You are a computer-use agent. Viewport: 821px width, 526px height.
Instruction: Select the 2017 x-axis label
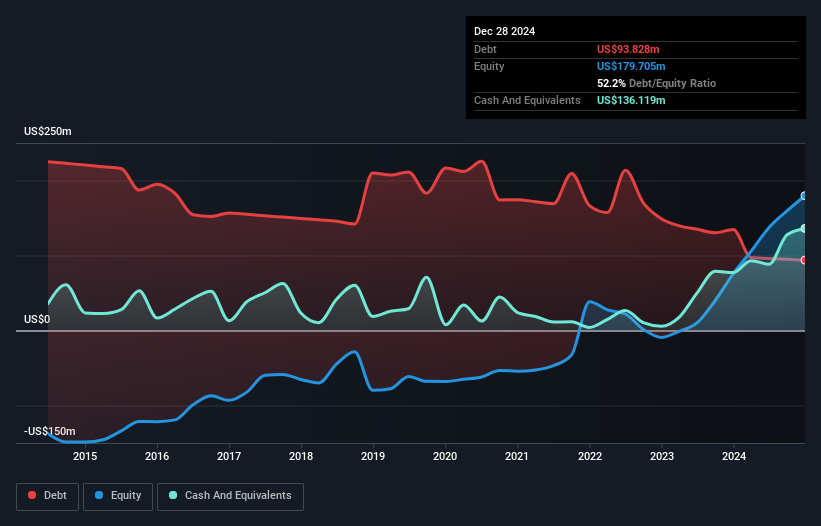pyautogui.click(x=229, y=456)
